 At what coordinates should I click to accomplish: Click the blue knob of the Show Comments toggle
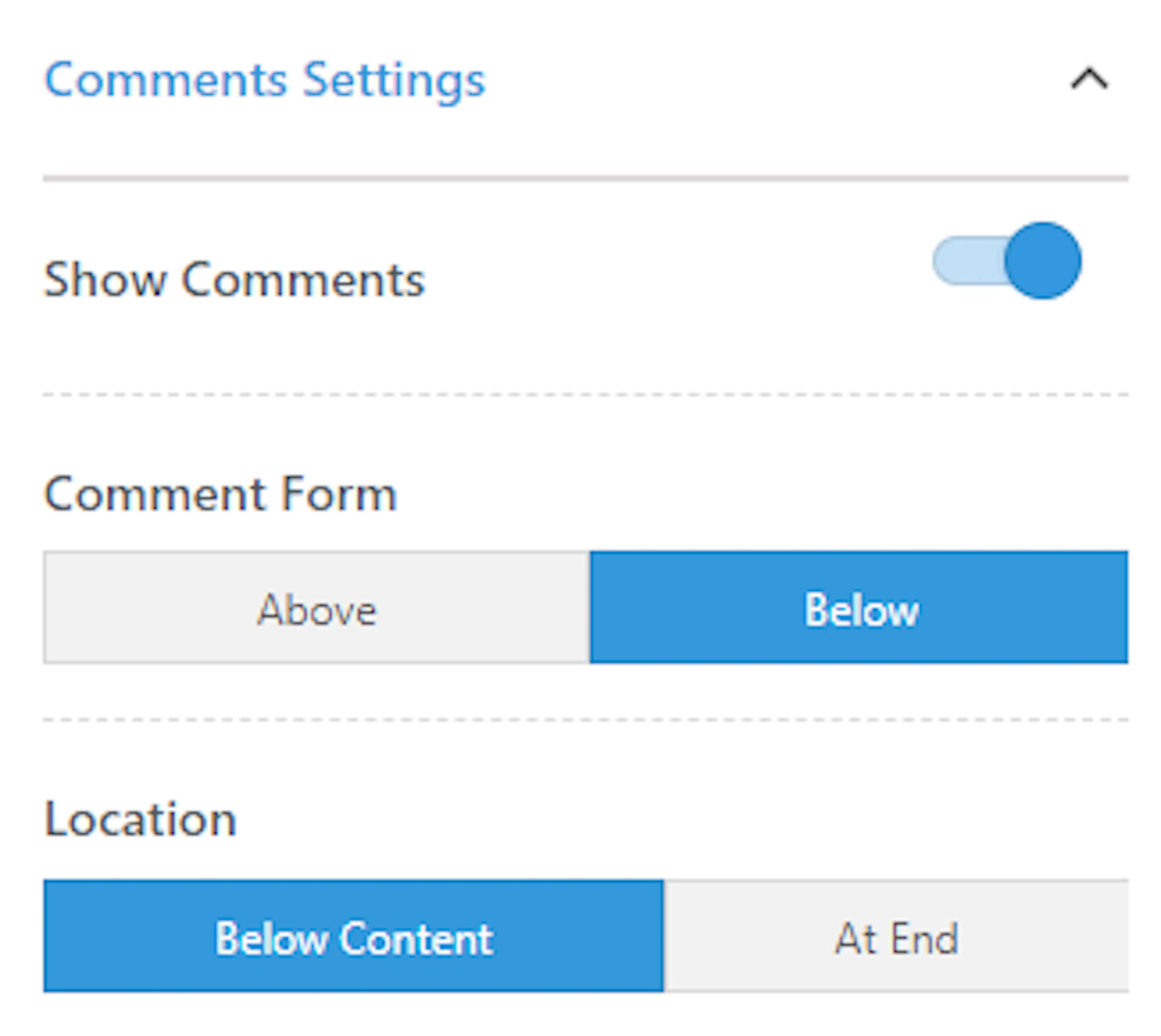(1042, 261)
